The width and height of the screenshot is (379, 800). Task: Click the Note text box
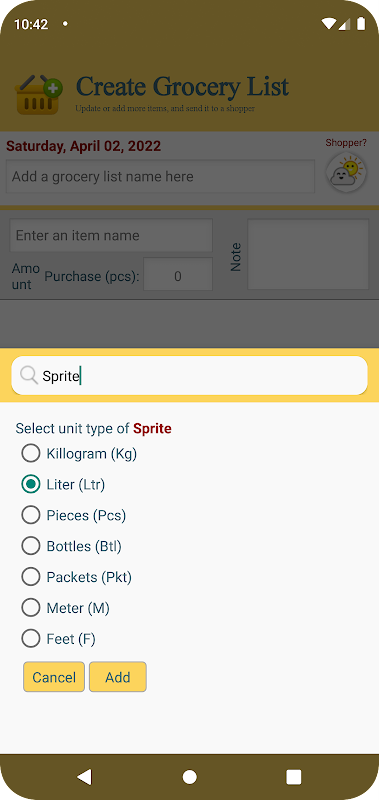point(308,254)
